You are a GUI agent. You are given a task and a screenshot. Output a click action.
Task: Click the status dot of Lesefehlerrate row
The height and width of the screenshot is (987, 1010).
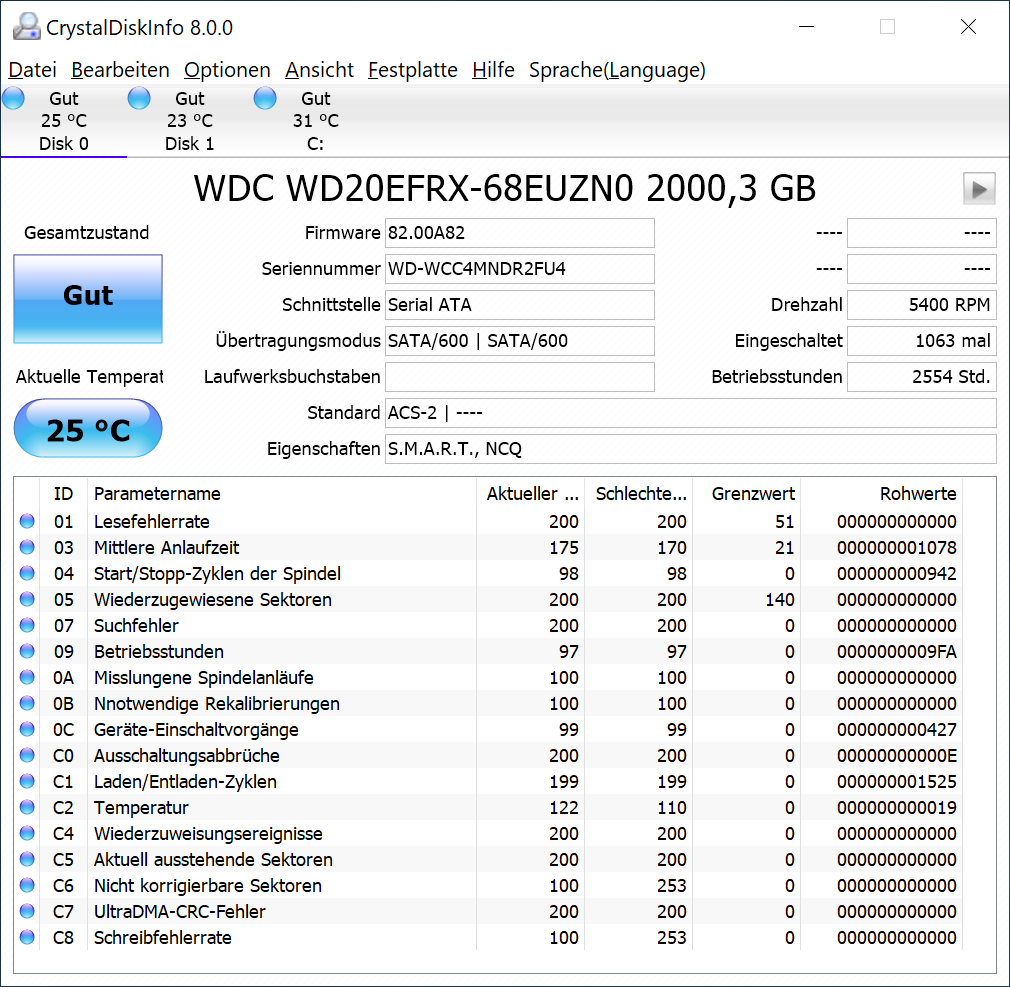(x=27, y=521)
